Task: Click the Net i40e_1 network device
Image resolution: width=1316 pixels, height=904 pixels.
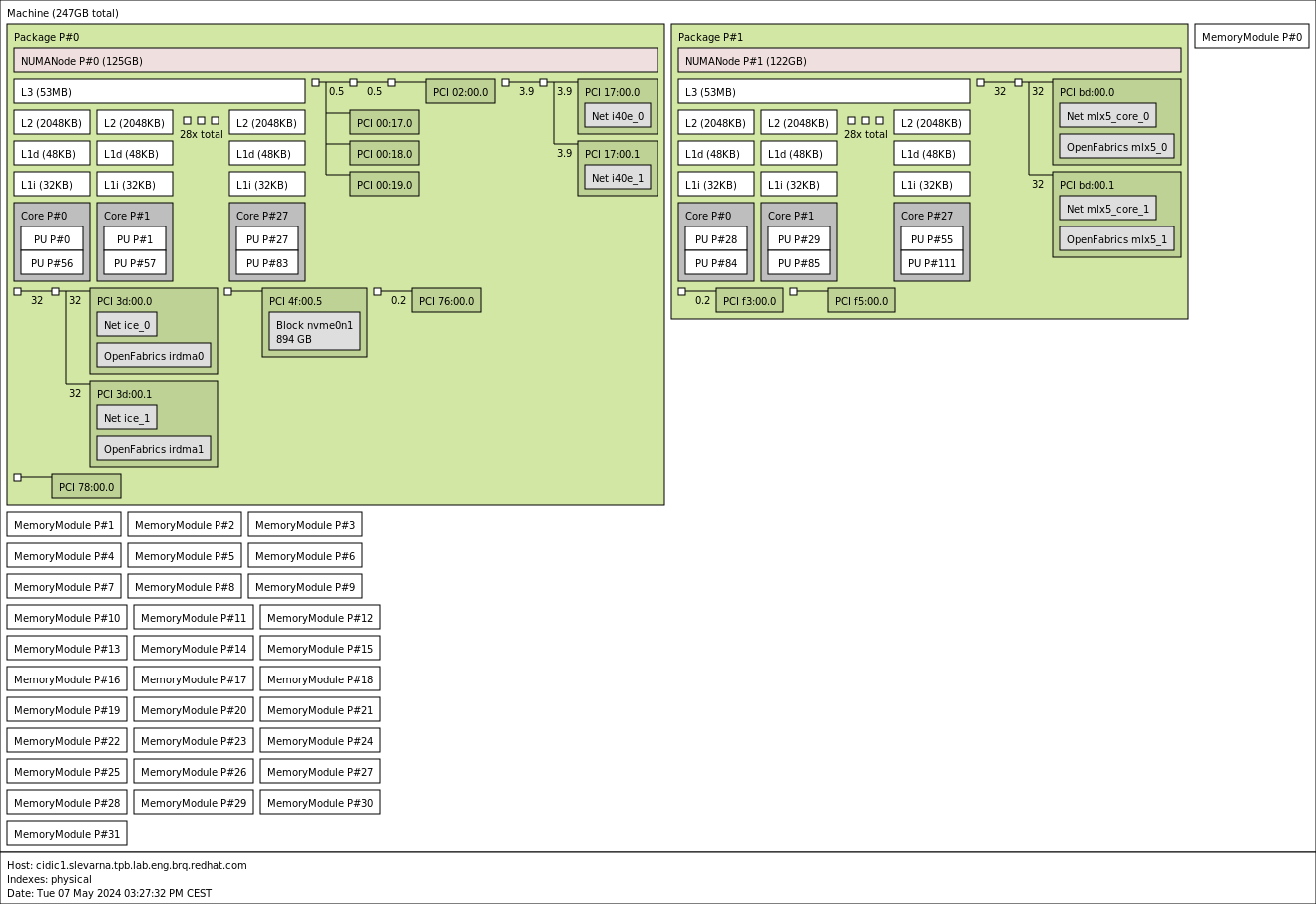Action: click(x=617, y=178)
